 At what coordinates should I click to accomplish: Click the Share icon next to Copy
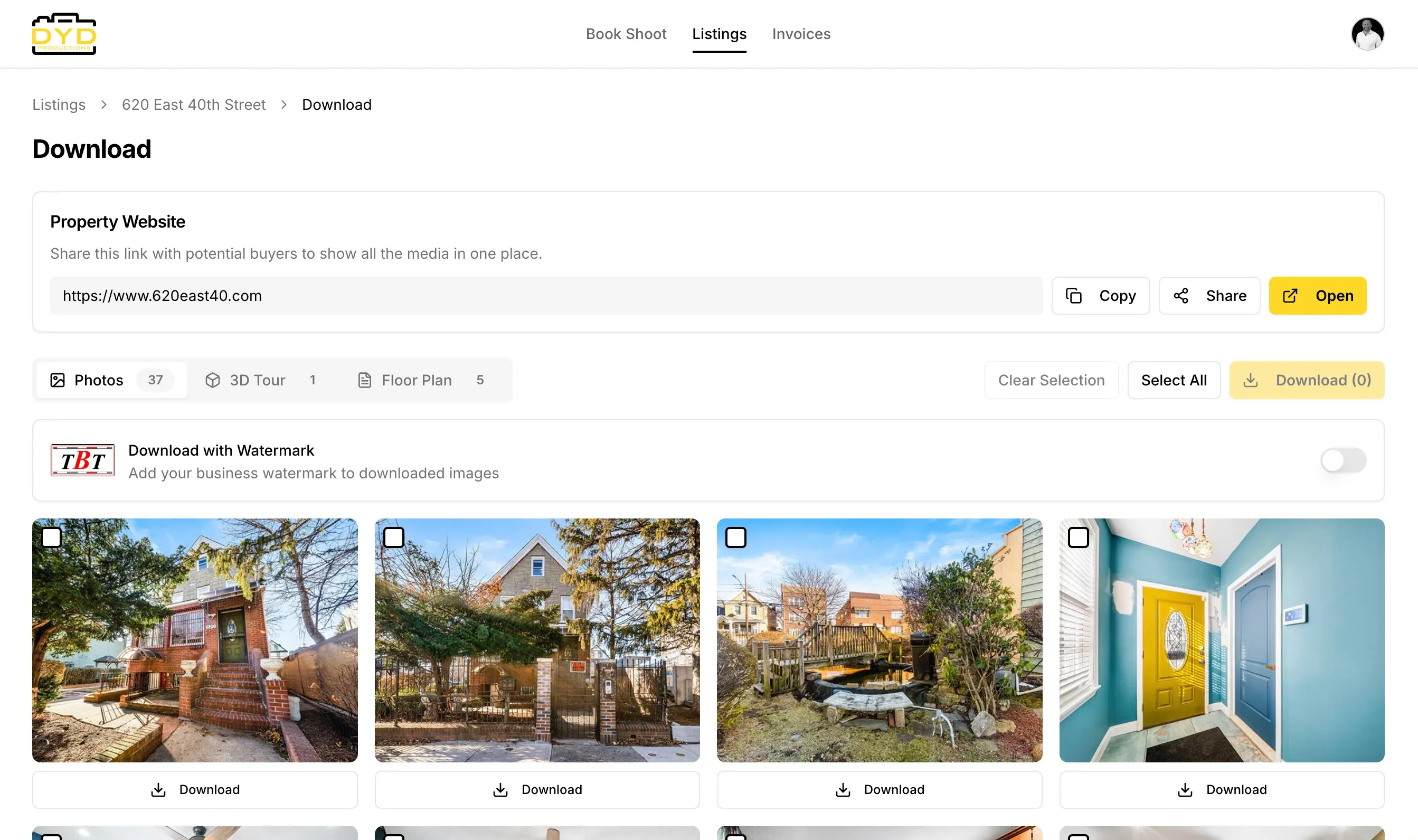pyautogui.click(x=1181, y=296)
